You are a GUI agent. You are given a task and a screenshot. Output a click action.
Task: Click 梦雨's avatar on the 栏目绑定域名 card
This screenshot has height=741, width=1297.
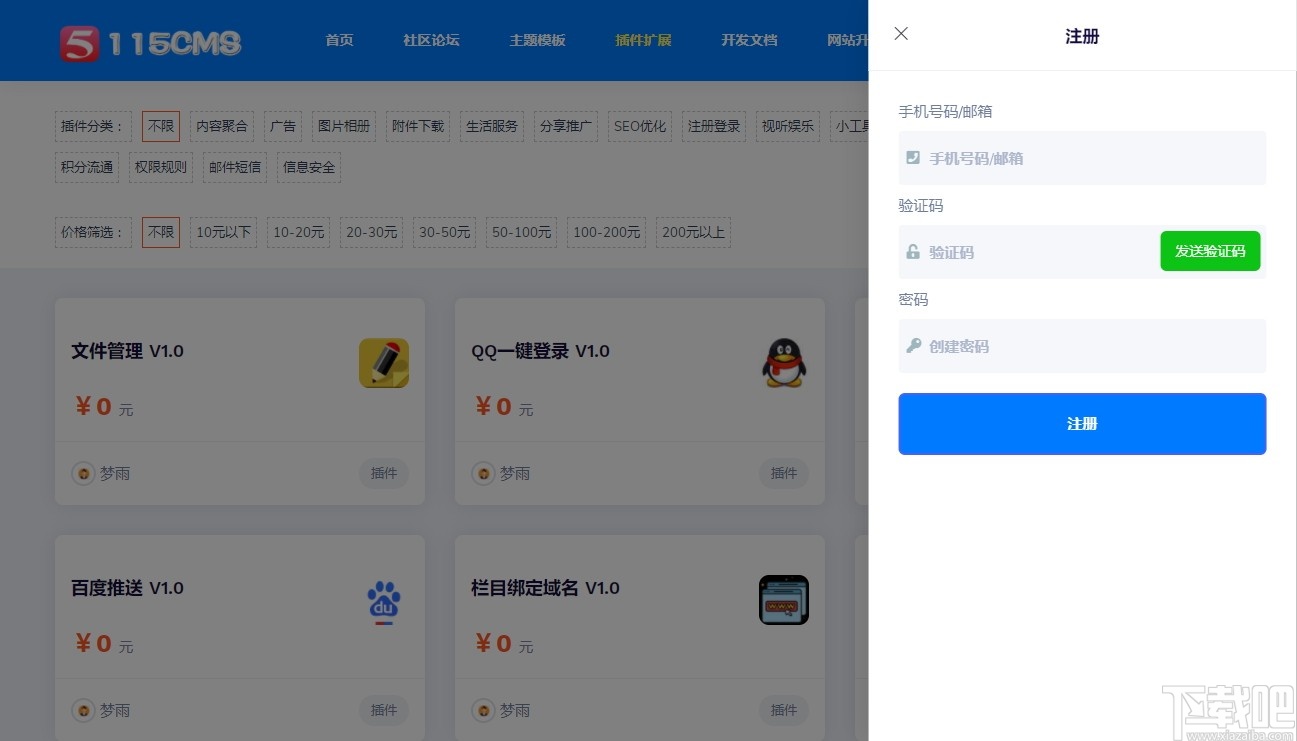[x=483, y=710]
